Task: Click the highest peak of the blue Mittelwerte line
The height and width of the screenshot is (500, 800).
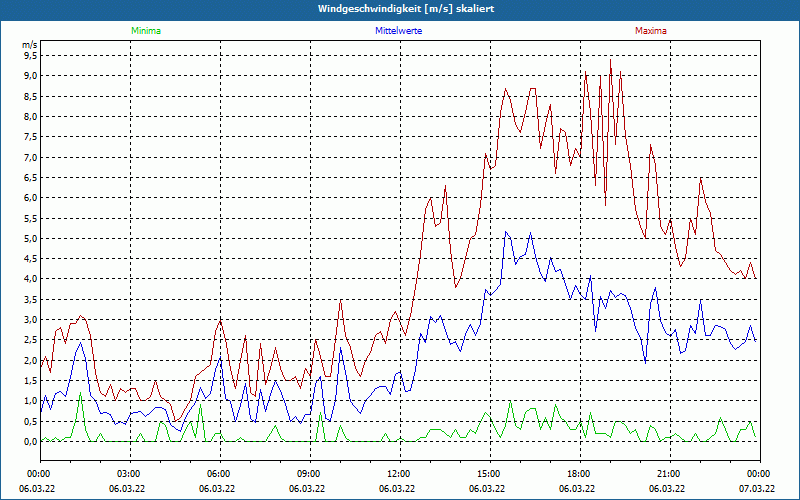Action: (x=531, y=233)
